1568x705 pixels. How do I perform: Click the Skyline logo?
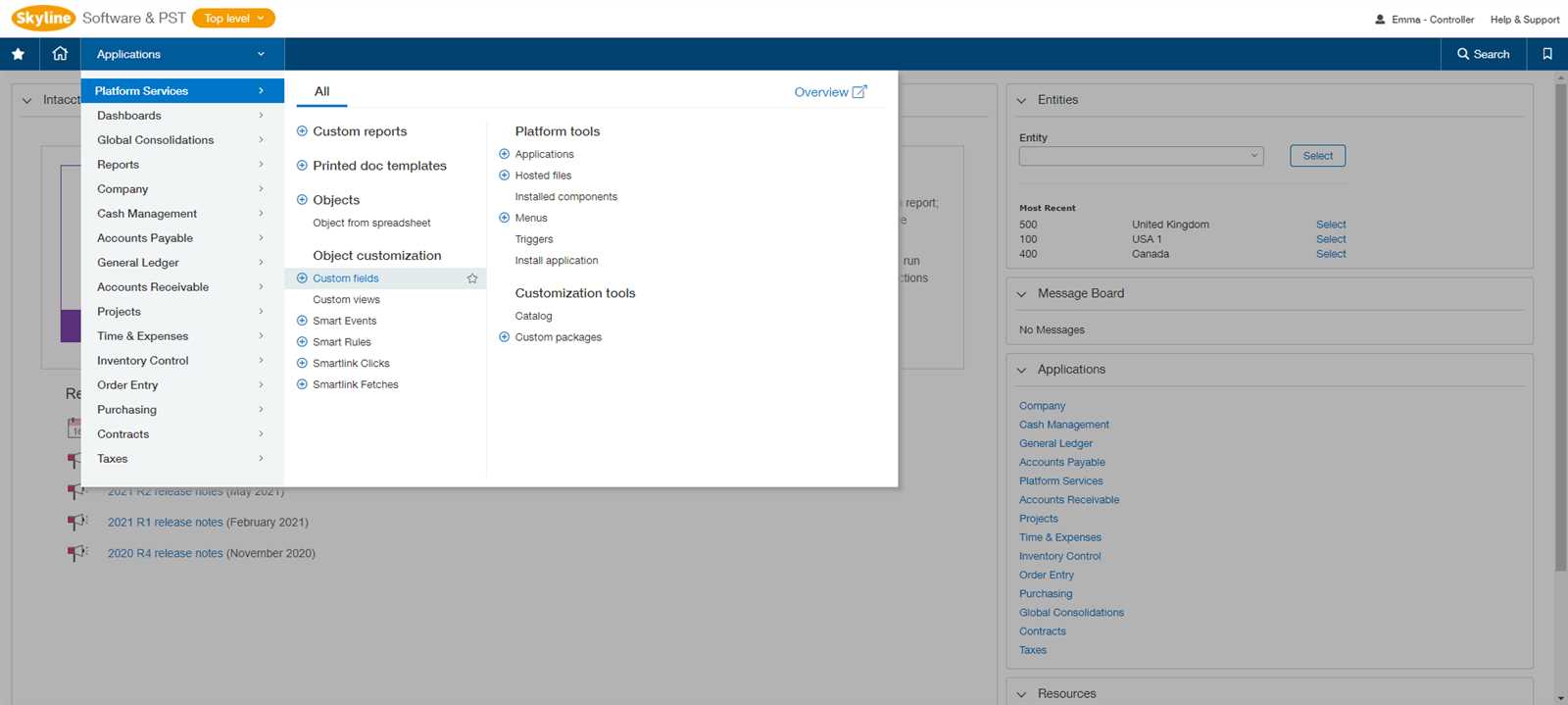tap(43, 18)
